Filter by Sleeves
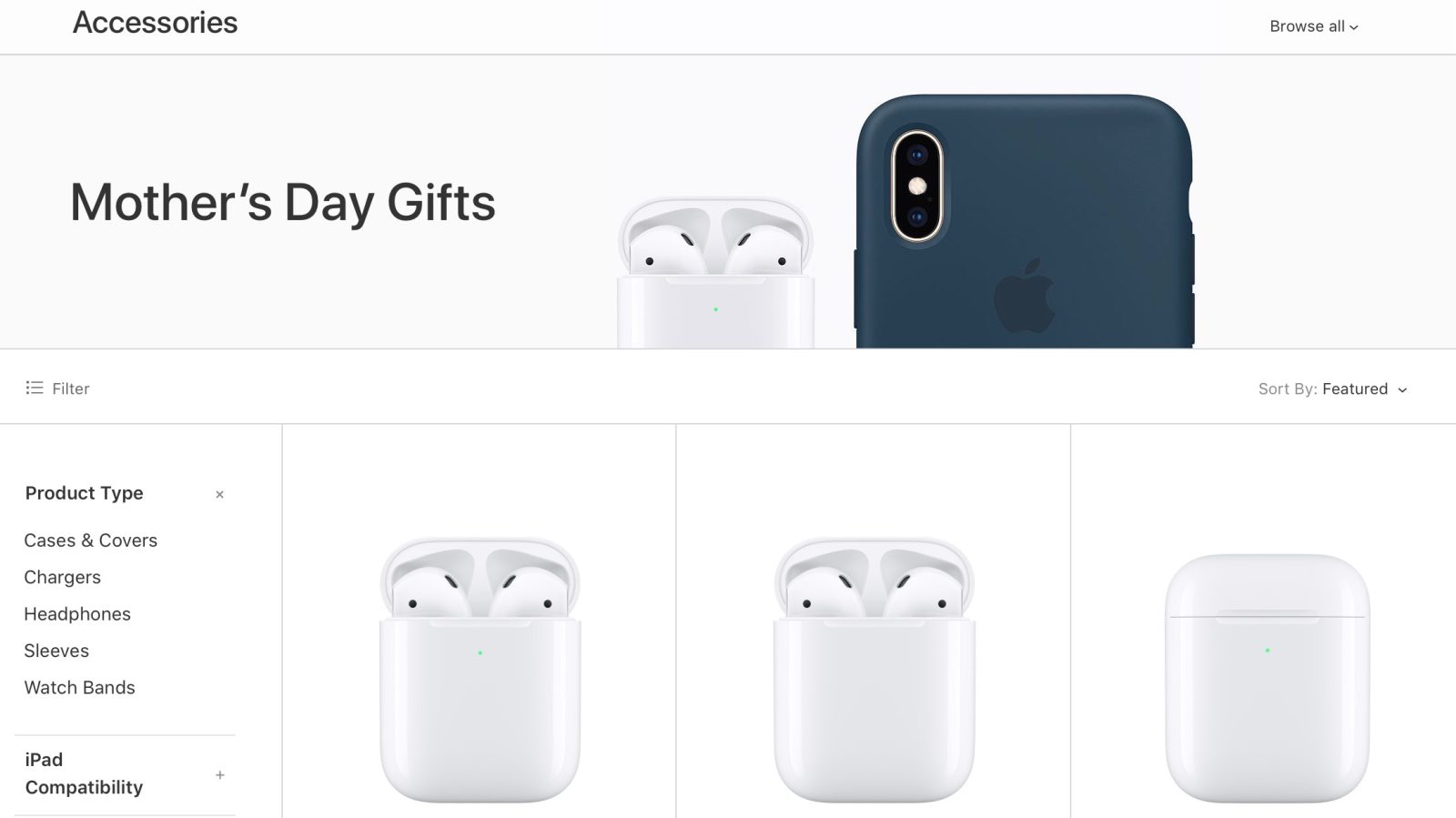The height and width of the screenshot is (818, 1456). coord(56,651)
